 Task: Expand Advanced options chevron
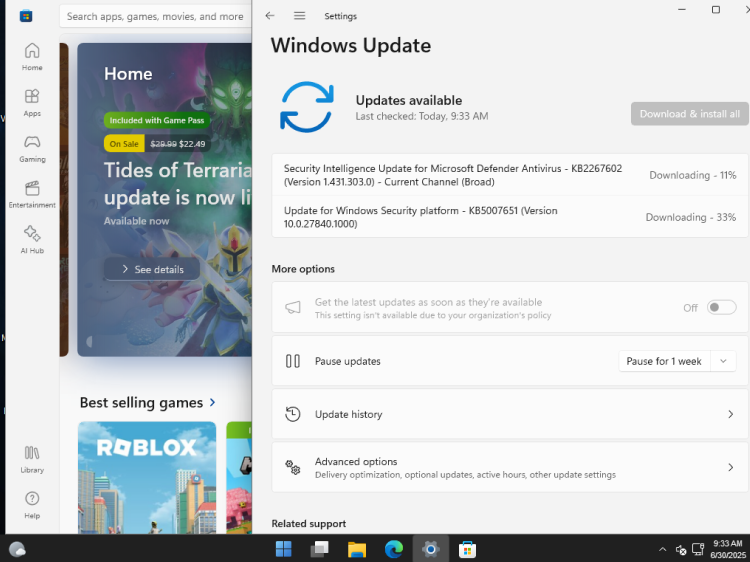[730, 467]
